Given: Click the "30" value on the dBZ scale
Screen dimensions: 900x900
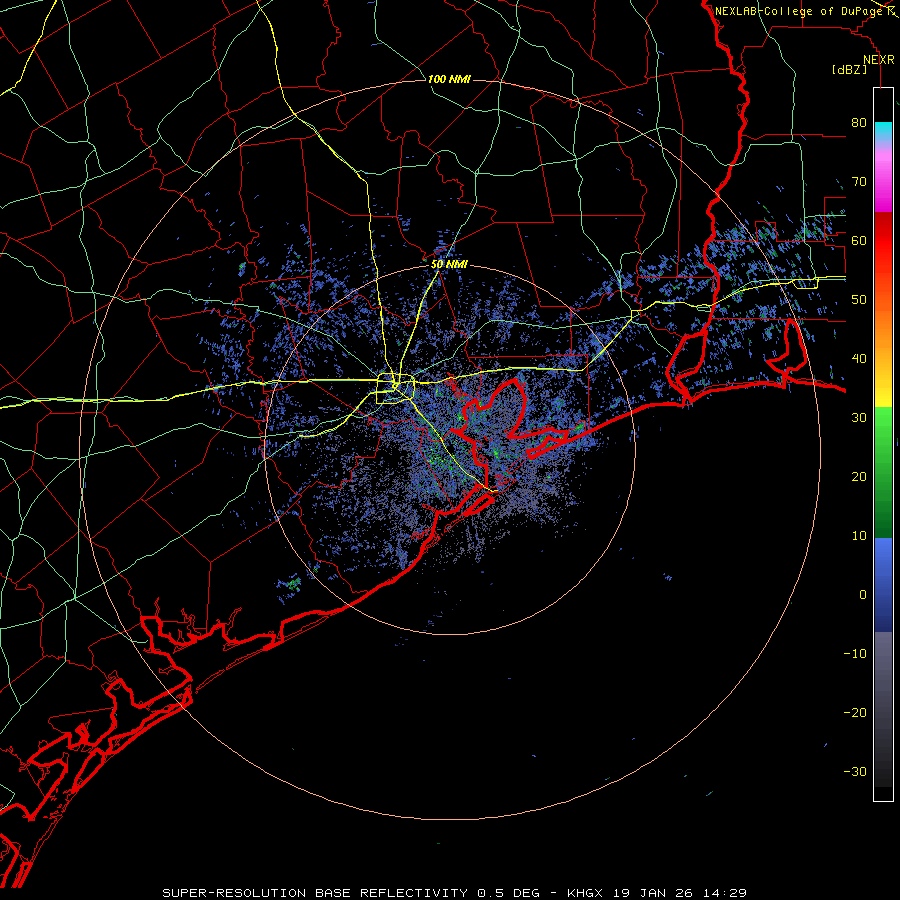Looking at the screenshot, I should coord(859,418).
